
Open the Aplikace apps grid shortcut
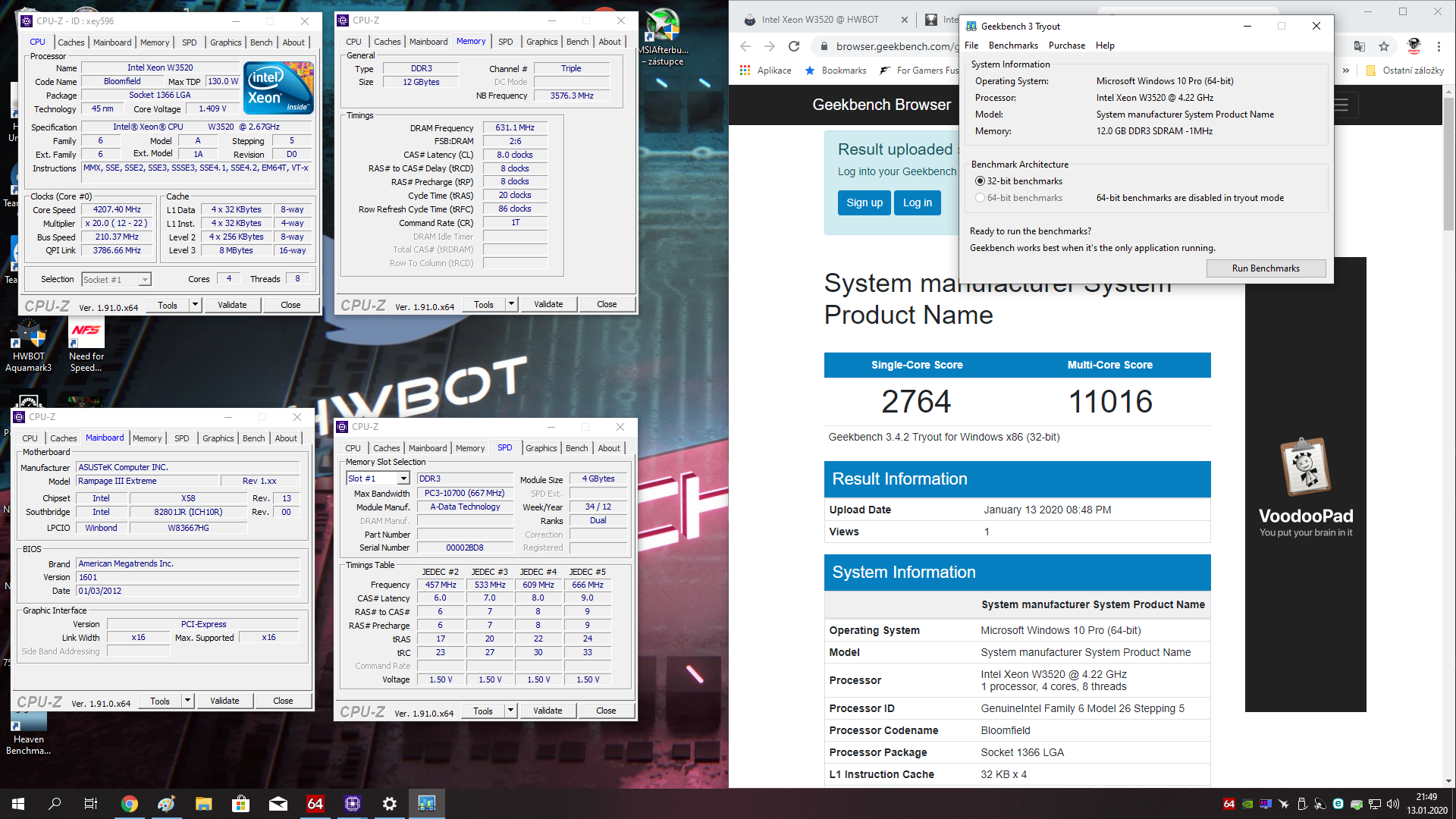tap(766, 70)
